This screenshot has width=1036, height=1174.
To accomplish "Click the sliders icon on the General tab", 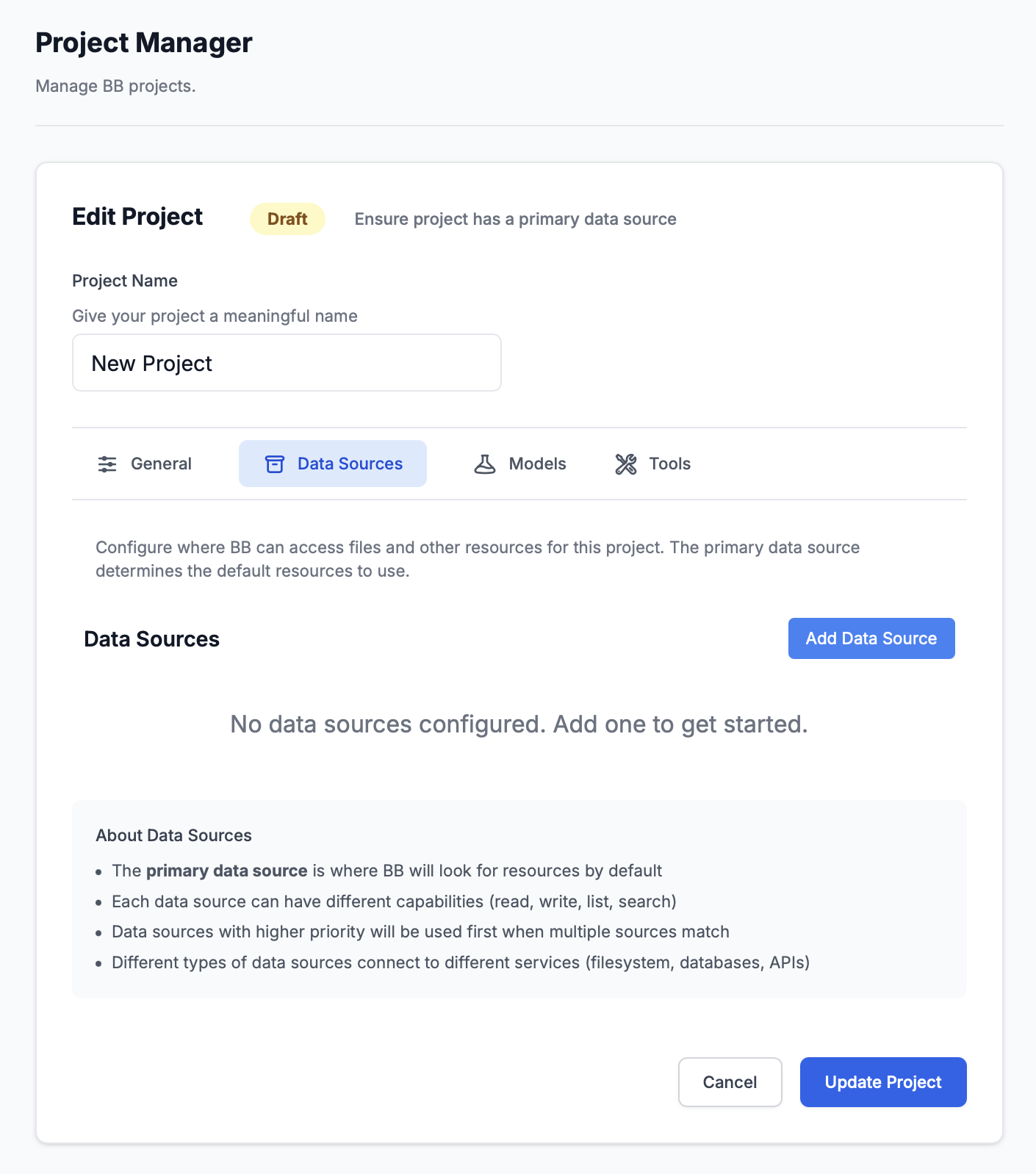I will 107,464.
